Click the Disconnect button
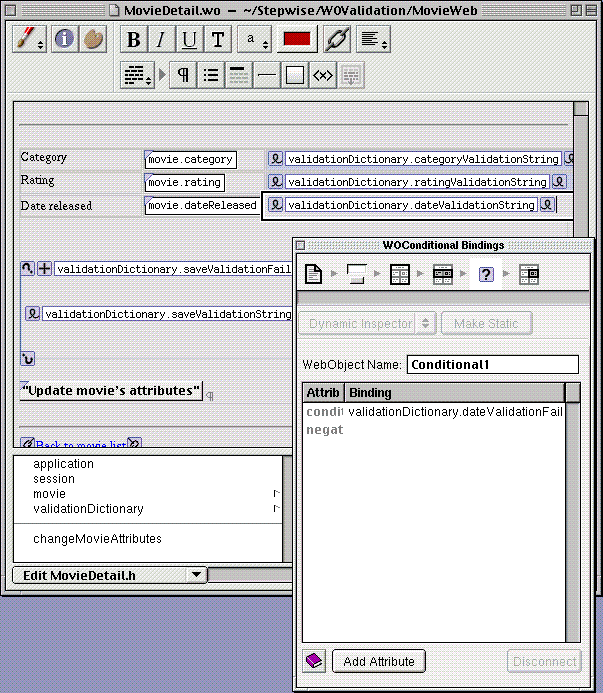The height and width of the screenshot is (693, 603). pyautogui.click(x=544, y=661)
